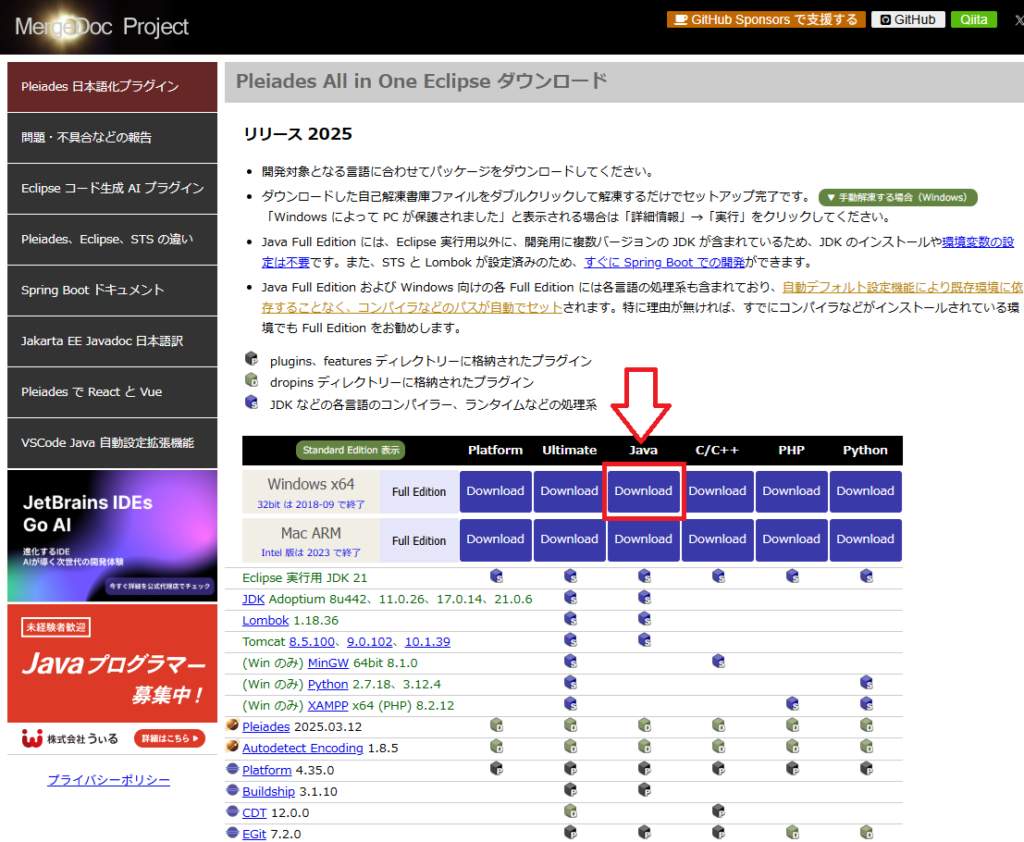
Task: Open the Python link in Win のみ row
Action: point(328,685)
